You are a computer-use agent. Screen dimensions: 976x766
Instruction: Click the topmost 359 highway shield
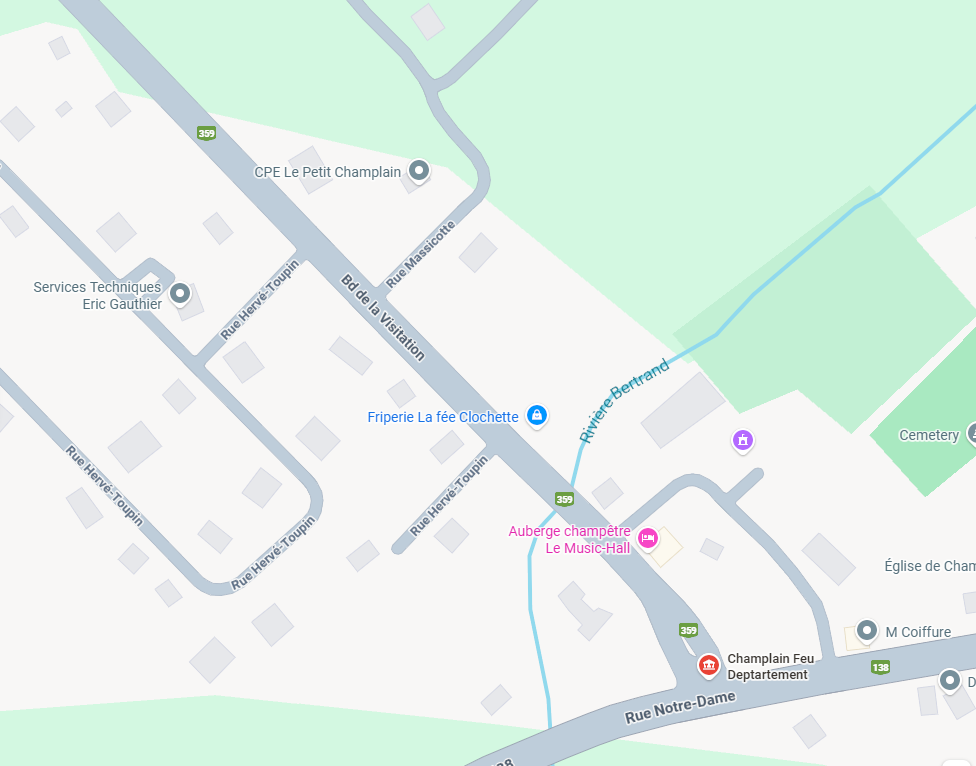coord(207,133)
